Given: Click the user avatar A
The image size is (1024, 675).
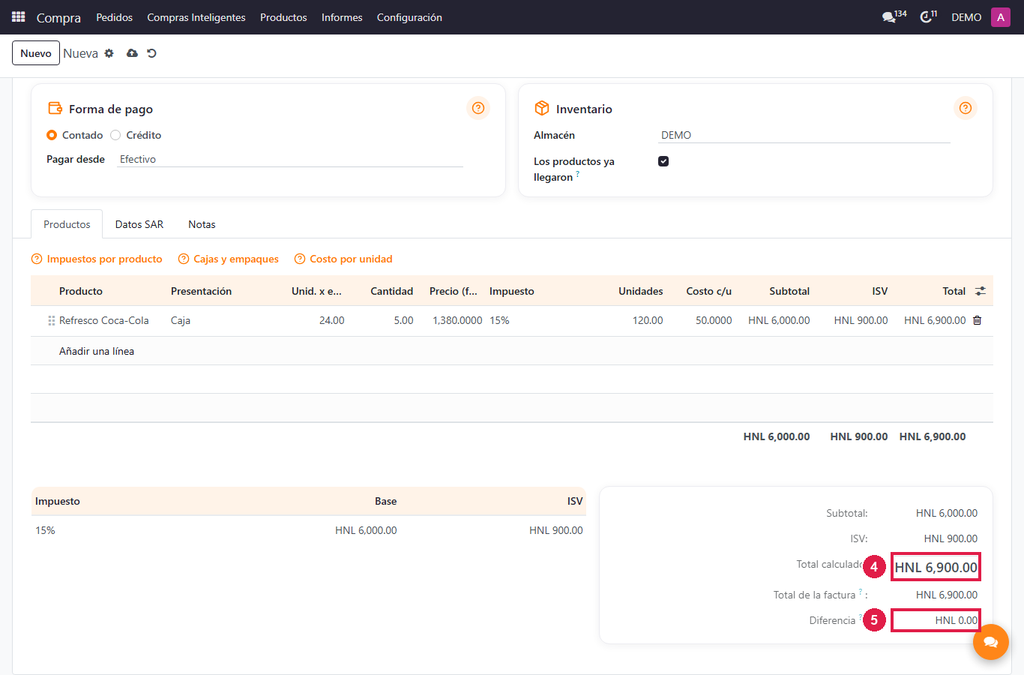Looking at the screenshot, I should [1000, 17].
